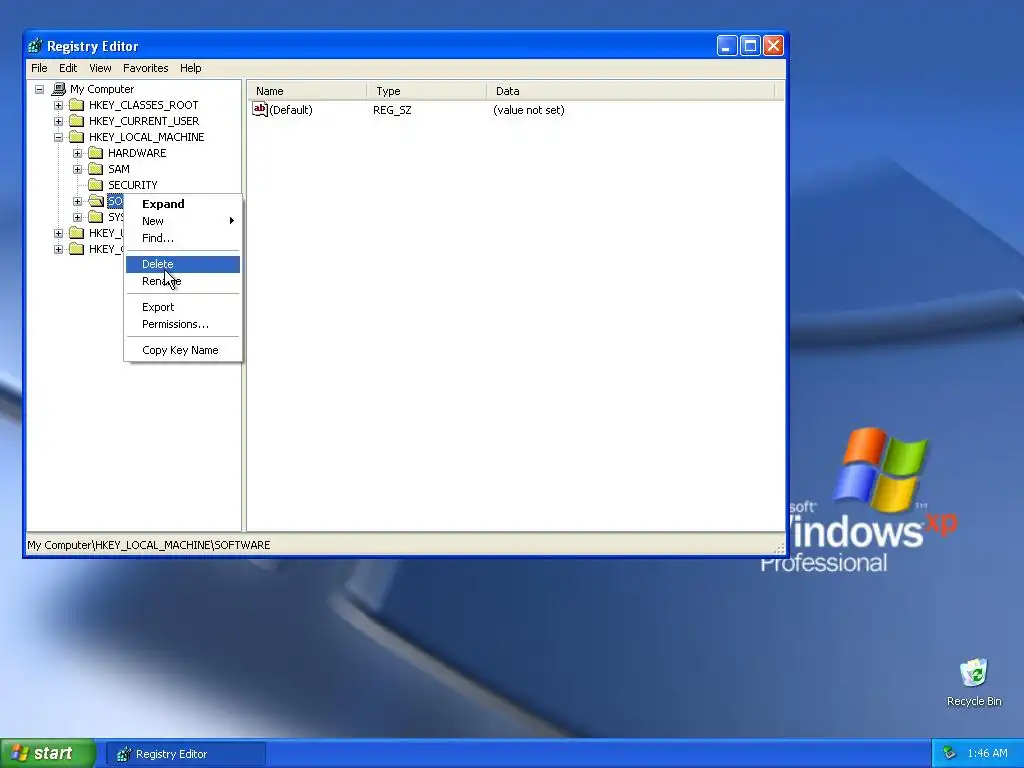Screen dimensions: 1024x768
Task: Choose Rename from the context menu
Action: pyautogui.click(x=183, y=281)
